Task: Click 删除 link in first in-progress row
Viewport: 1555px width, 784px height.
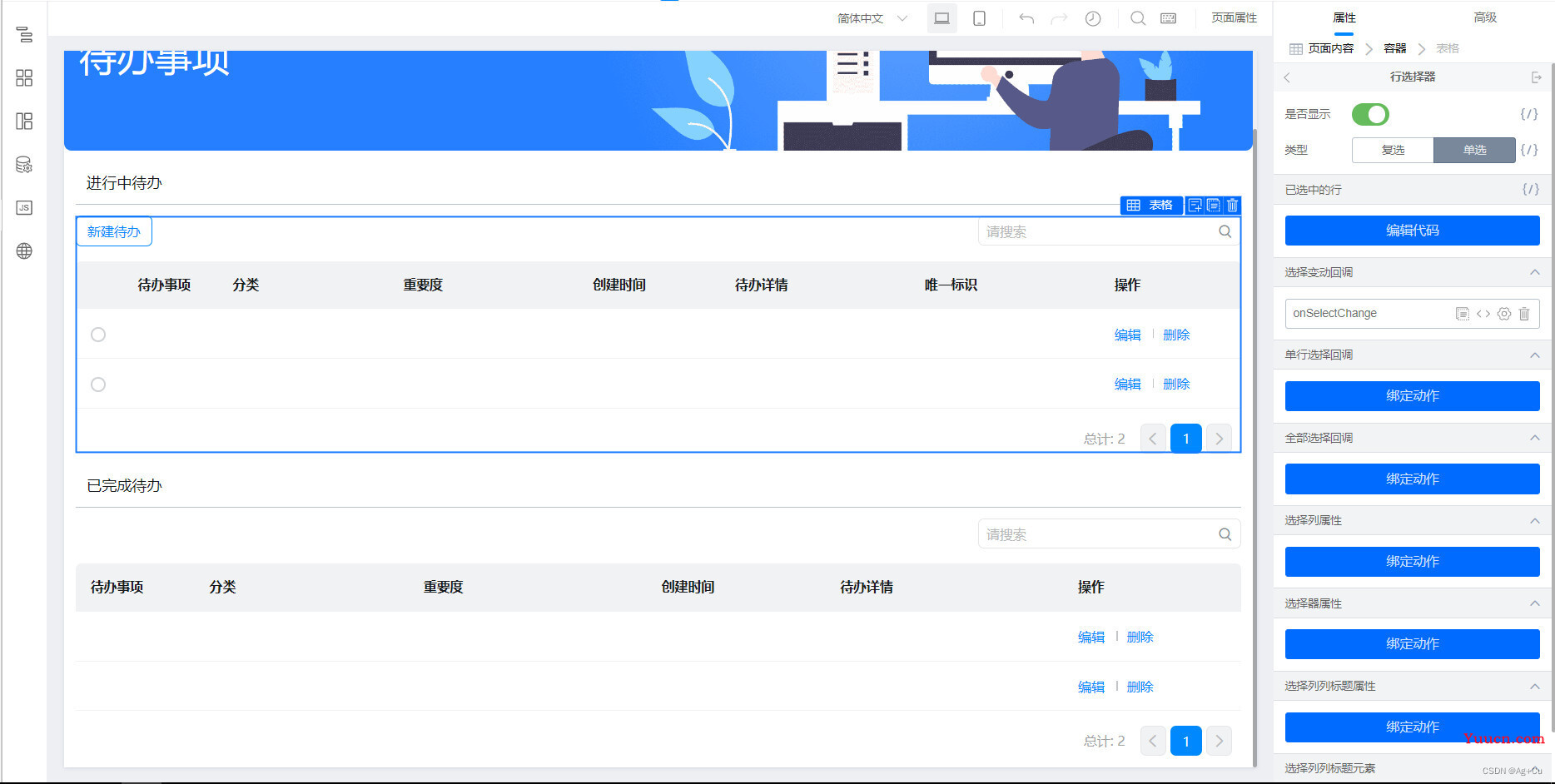Action: pos(1176,335)
